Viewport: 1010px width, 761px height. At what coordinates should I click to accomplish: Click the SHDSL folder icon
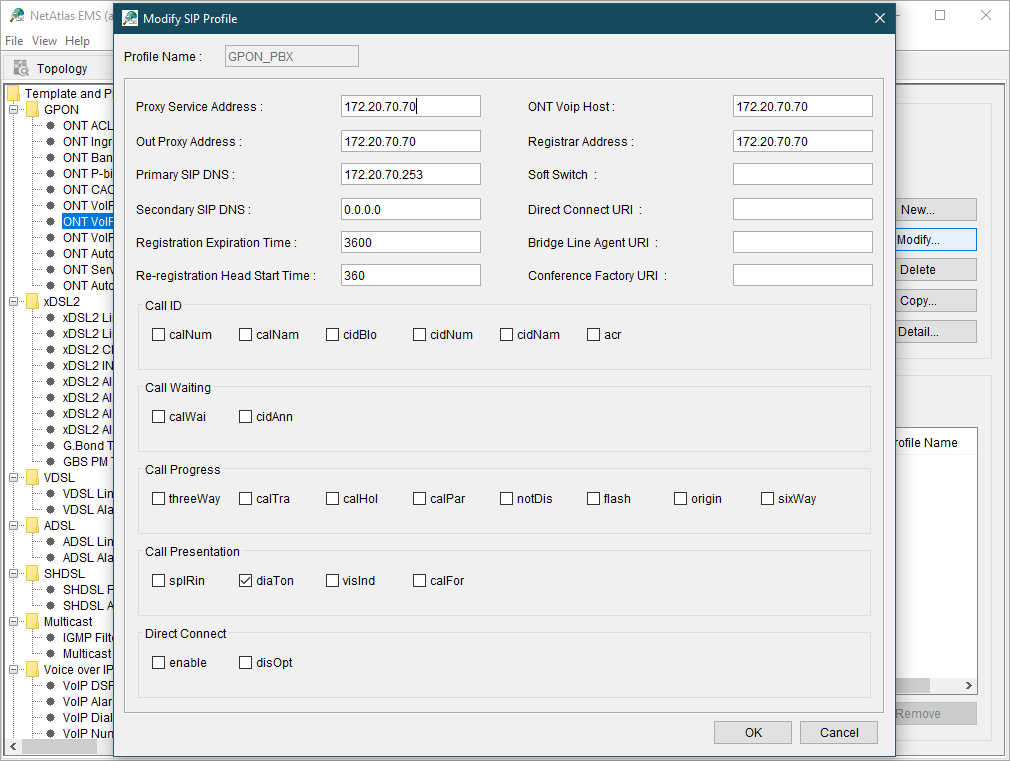(32, 574)
